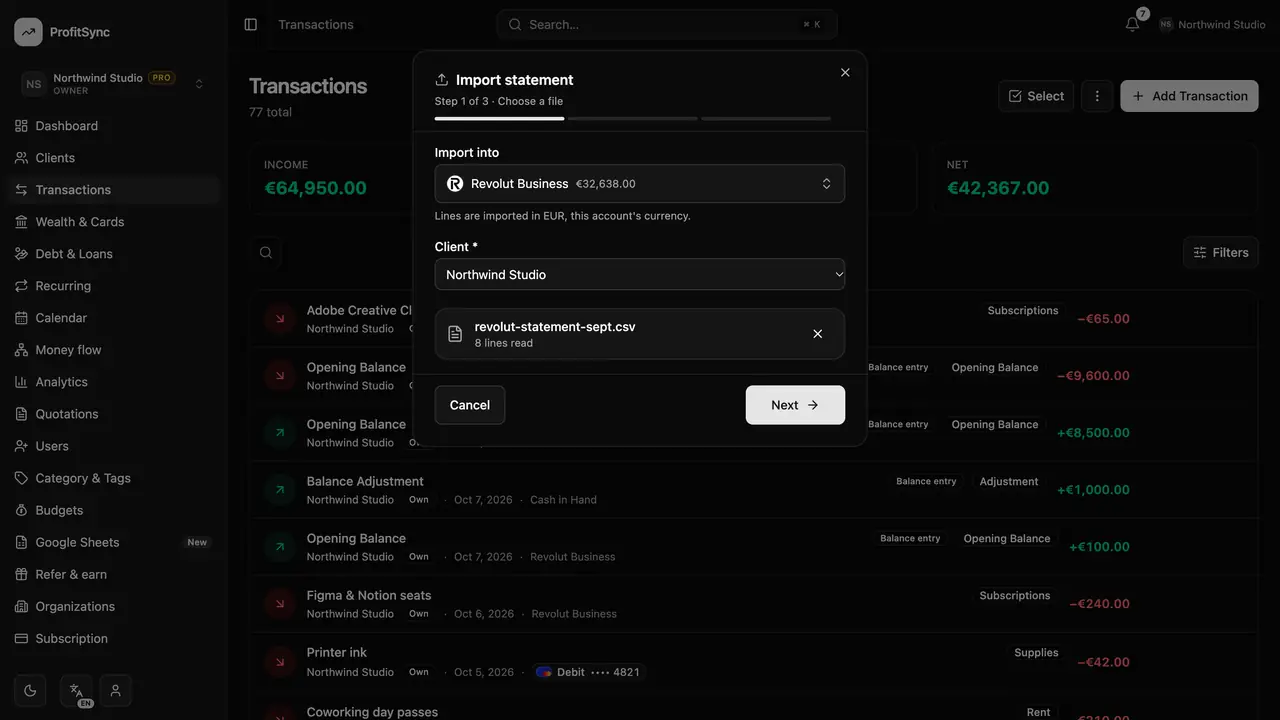
Task: Click Figma & Notion seats expense icon
Action: [279, 604]
